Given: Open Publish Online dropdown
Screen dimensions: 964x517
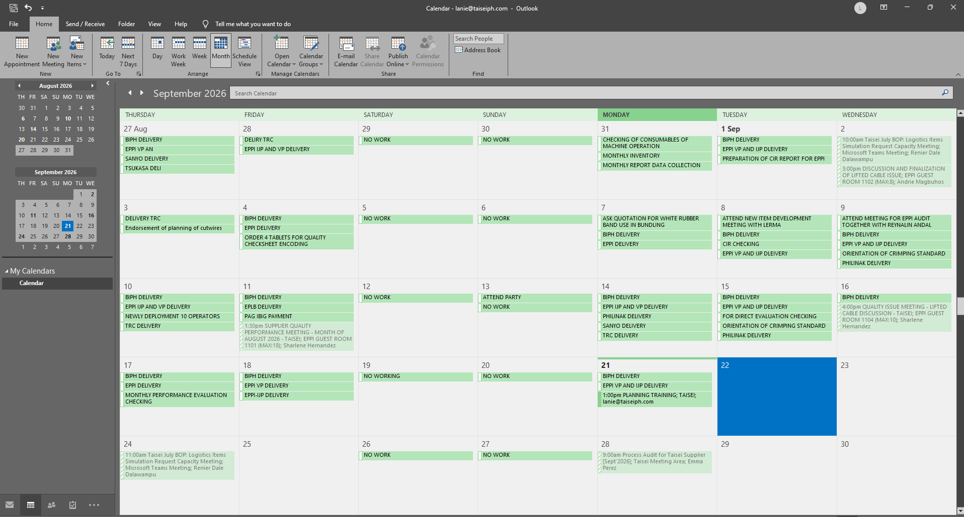Looking at the screenshot, I should (398, 52).
